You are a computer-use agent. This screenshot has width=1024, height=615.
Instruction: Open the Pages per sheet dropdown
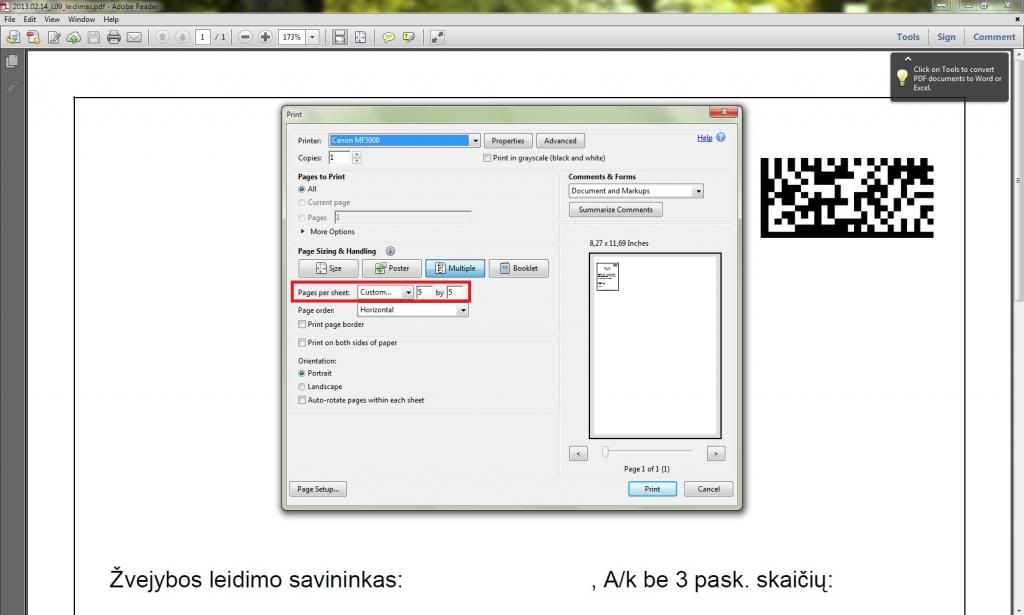[408, 292]
